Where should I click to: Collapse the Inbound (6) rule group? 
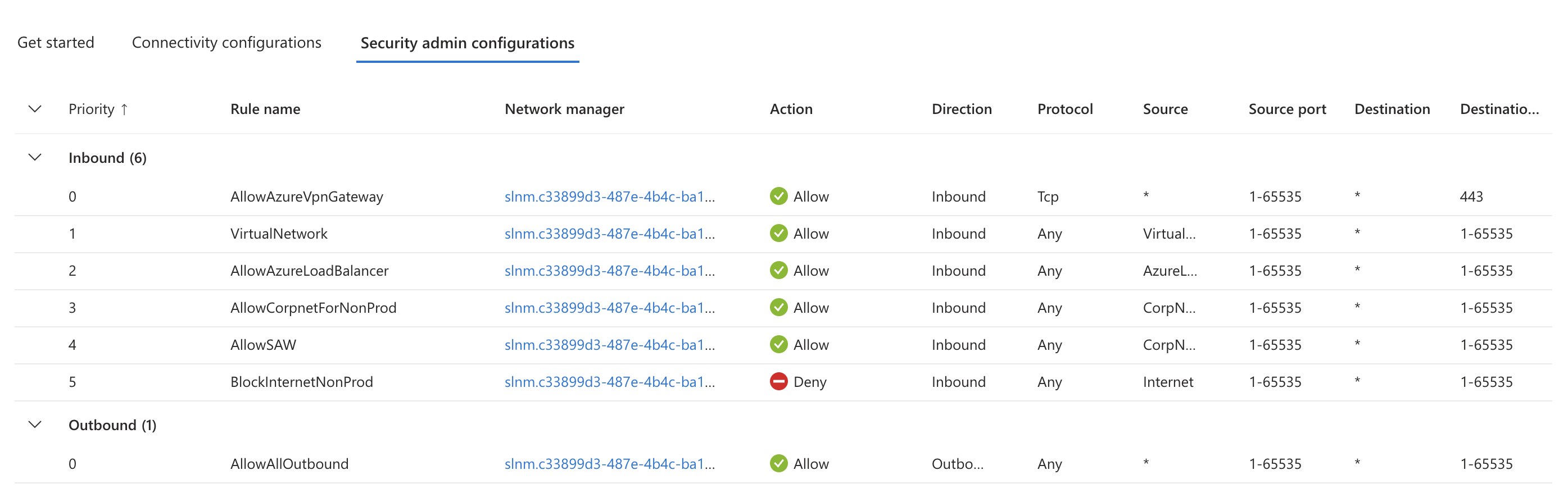point(35,158)
